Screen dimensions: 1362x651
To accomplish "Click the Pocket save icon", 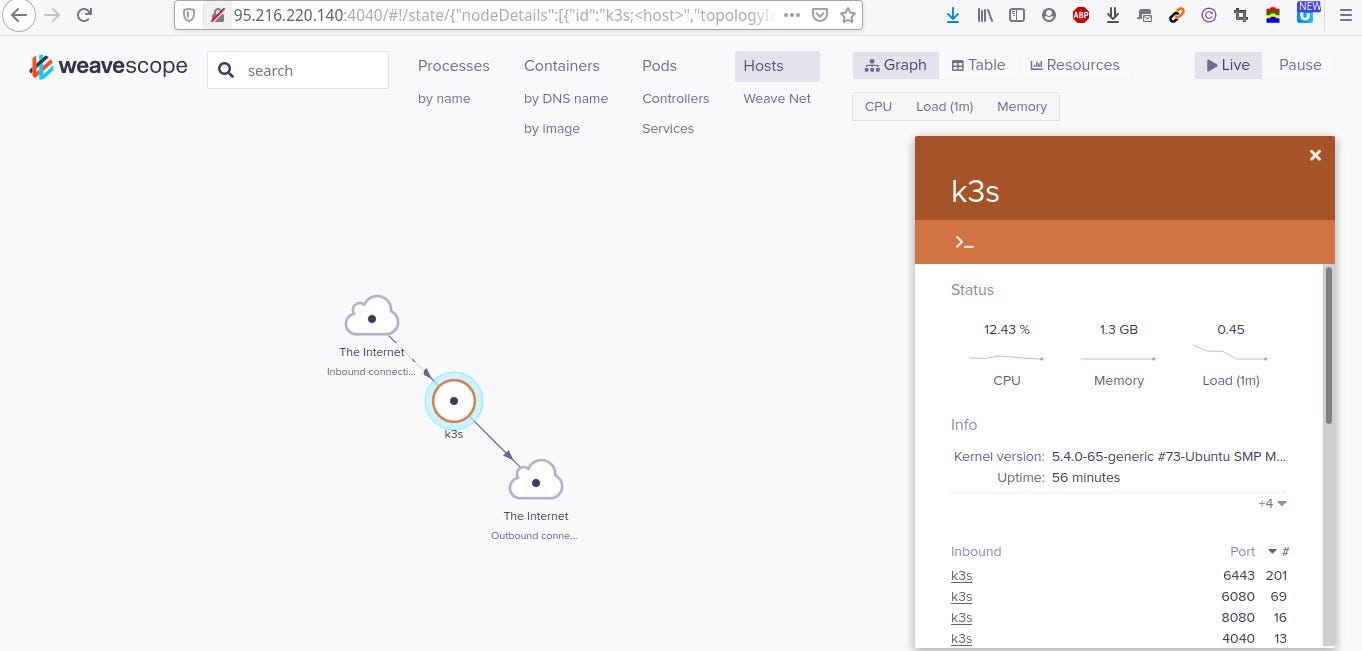I will (820, 15).
